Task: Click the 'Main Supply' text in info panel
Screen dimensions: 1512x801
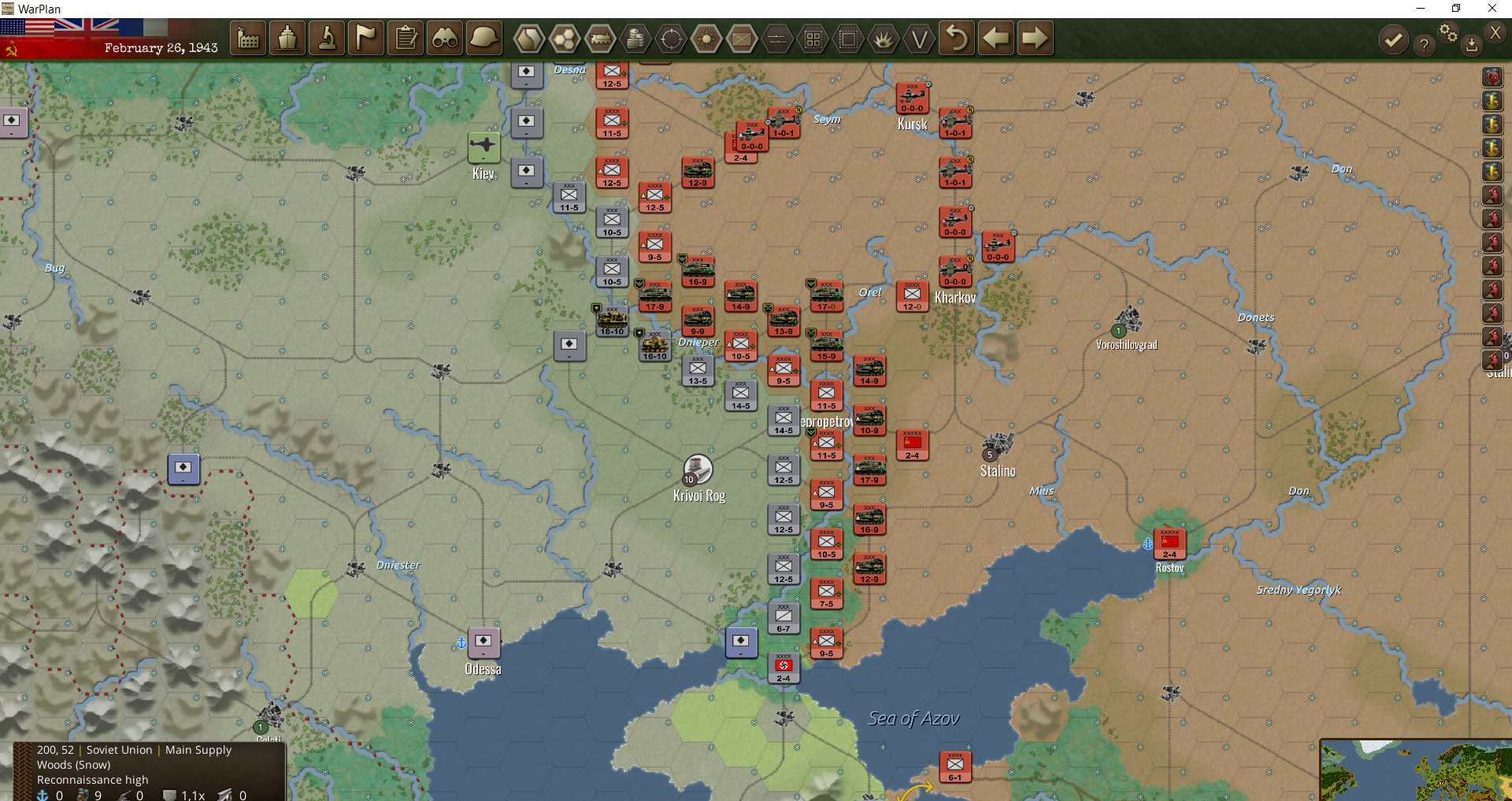Action: (198, 750)
